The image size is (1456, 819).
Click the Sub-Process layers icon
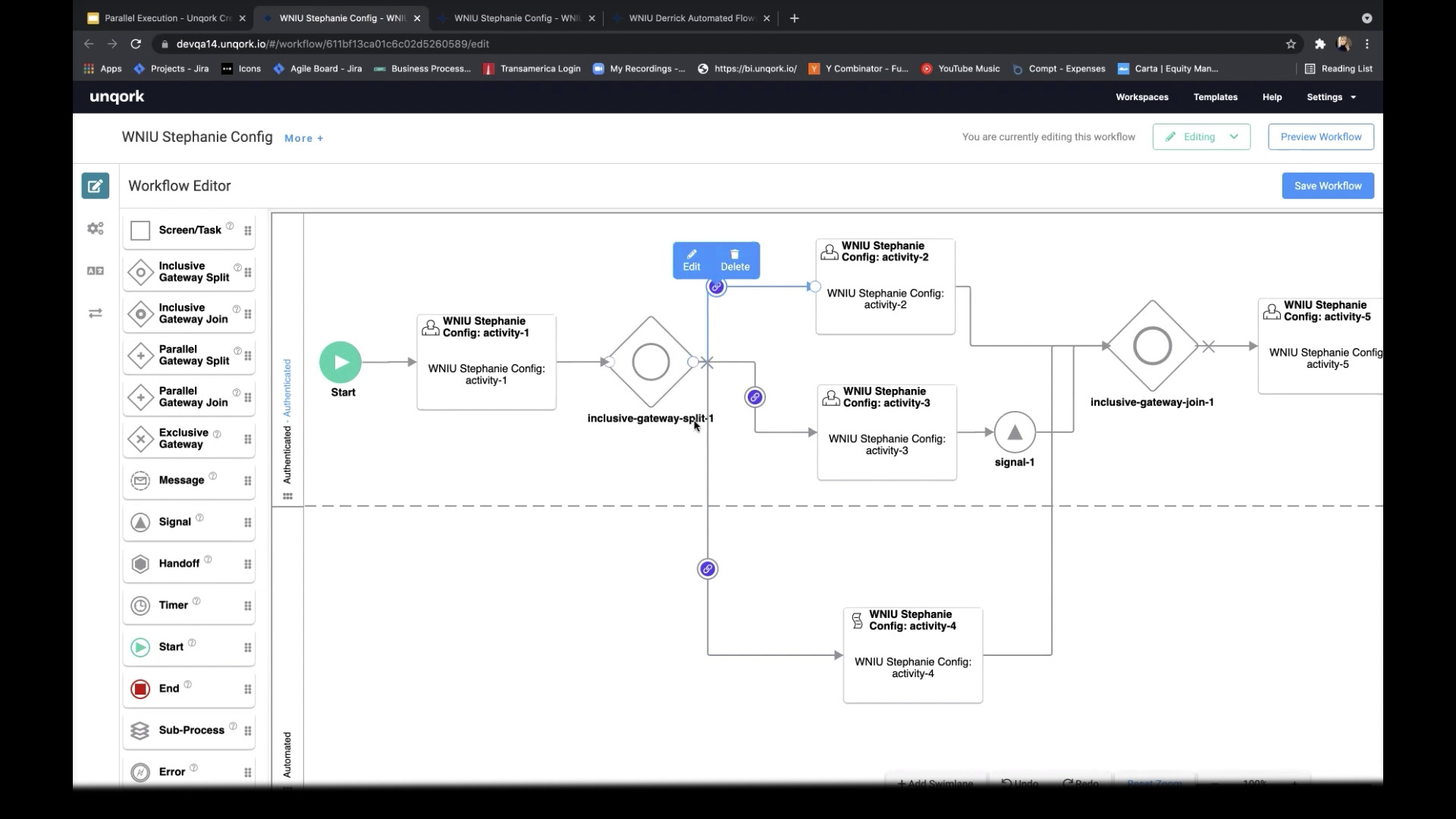coord(140,730)
